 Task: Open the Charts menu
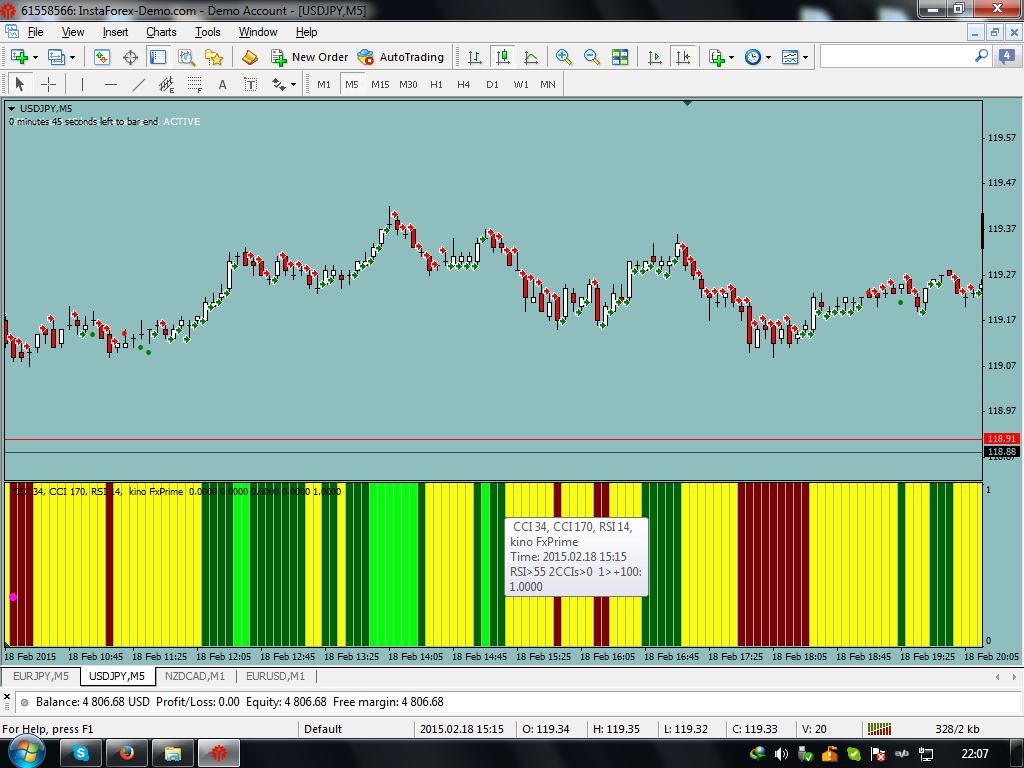point(161,32)
